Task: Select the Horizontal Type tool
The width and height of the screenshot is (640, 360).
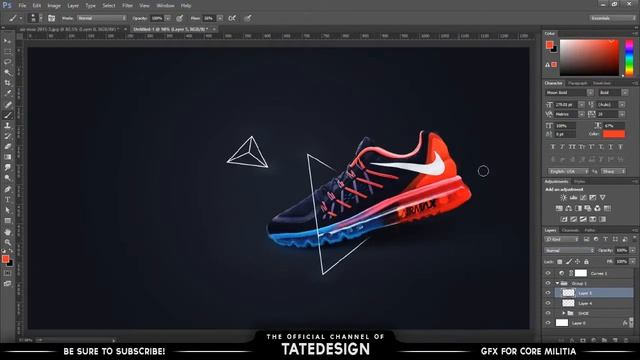Action: tap(7, 200)
